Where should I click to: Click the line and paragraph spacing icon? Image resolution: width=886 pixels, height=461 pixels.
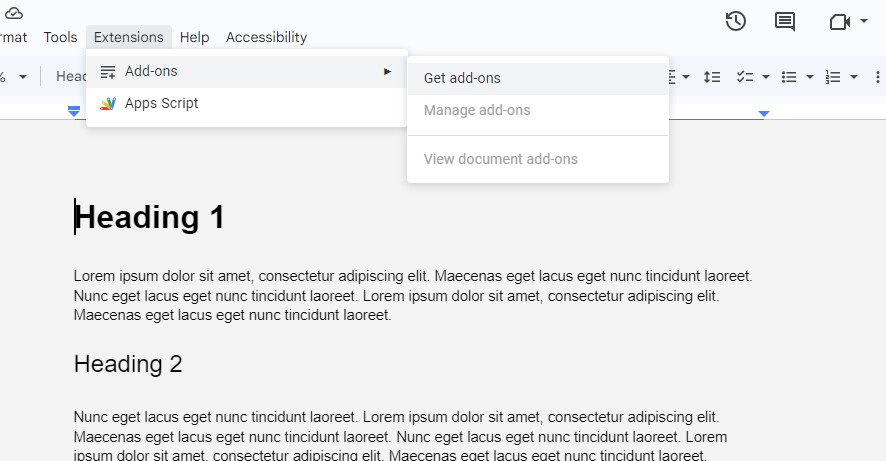point(712,77)
